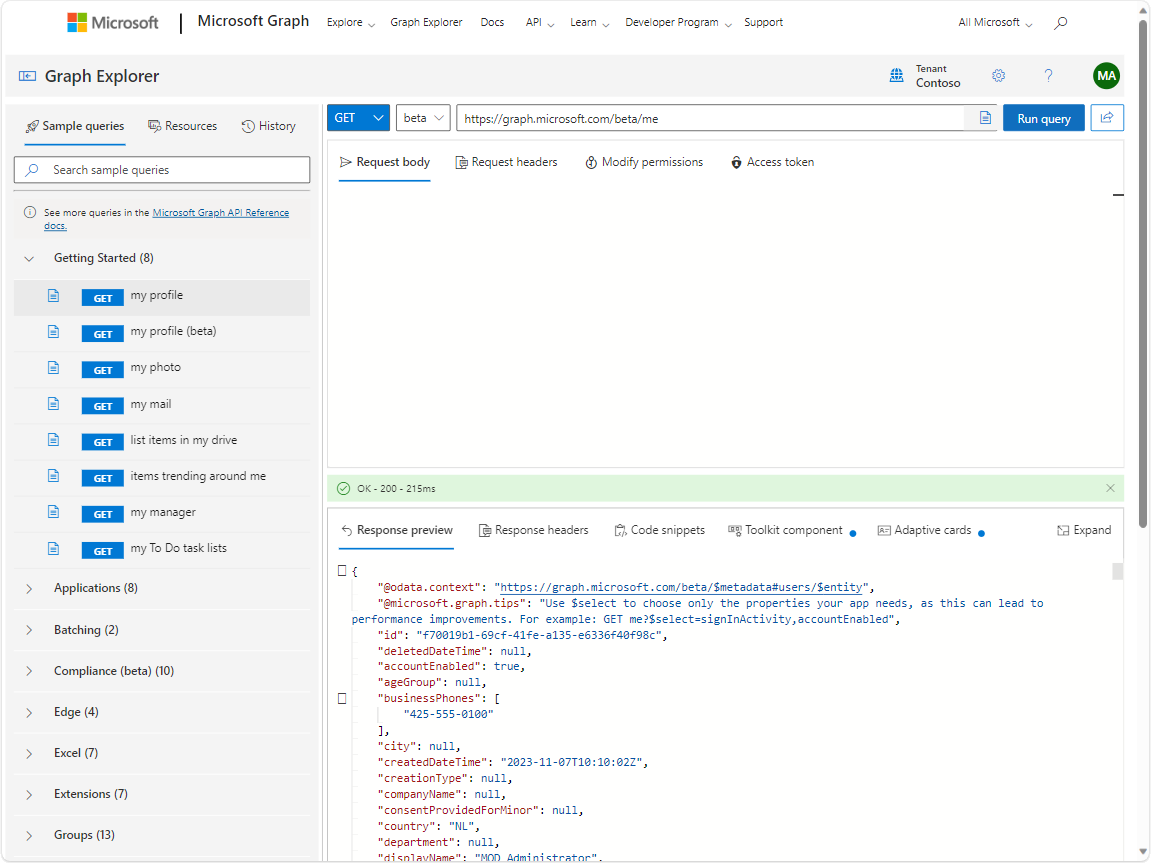Select the my mail GET sample query

(161, 404)
